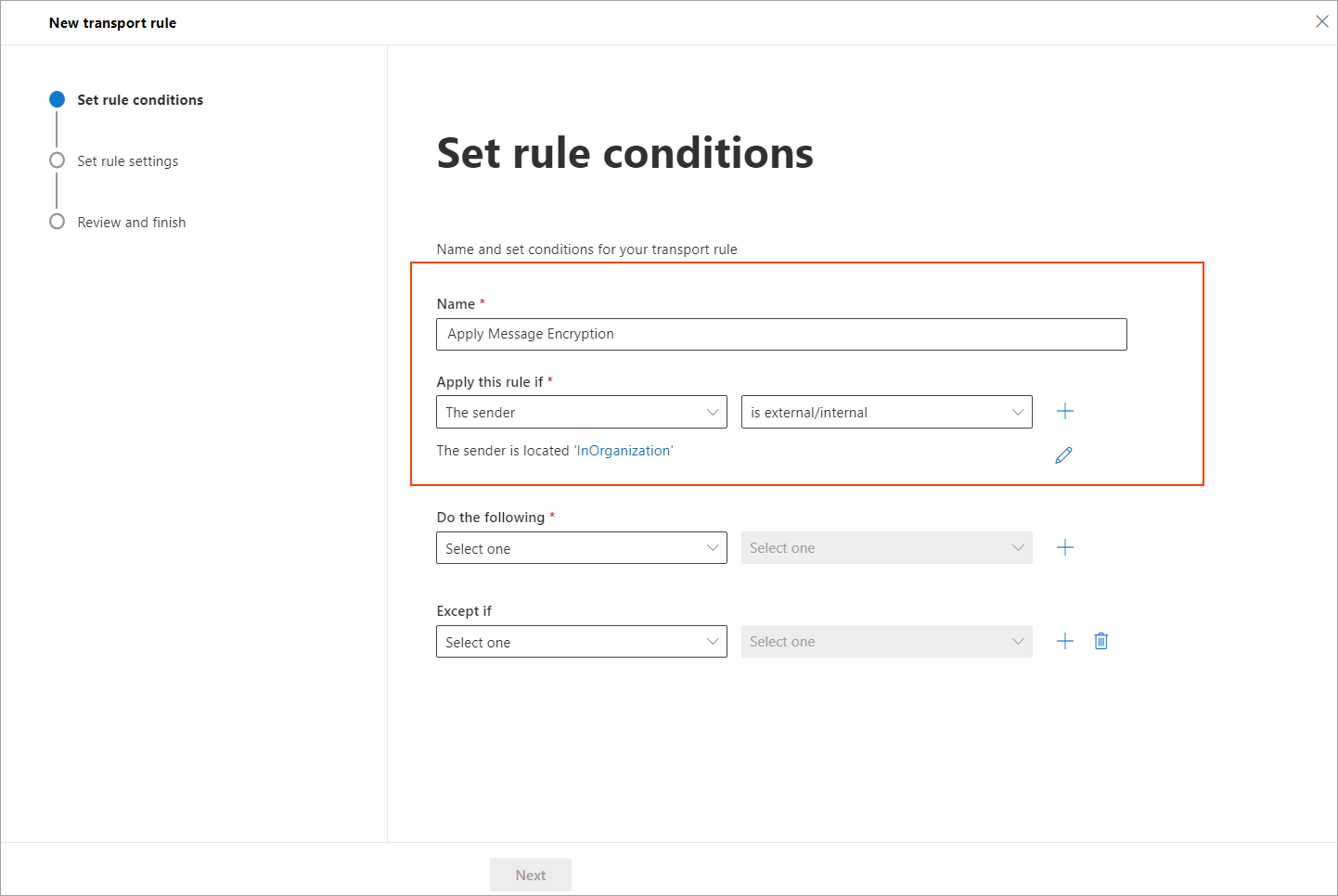This screenshot has height=896, width=1338.
Task: Expand the Select one dropdown under Except if
Action: [581, 641]
